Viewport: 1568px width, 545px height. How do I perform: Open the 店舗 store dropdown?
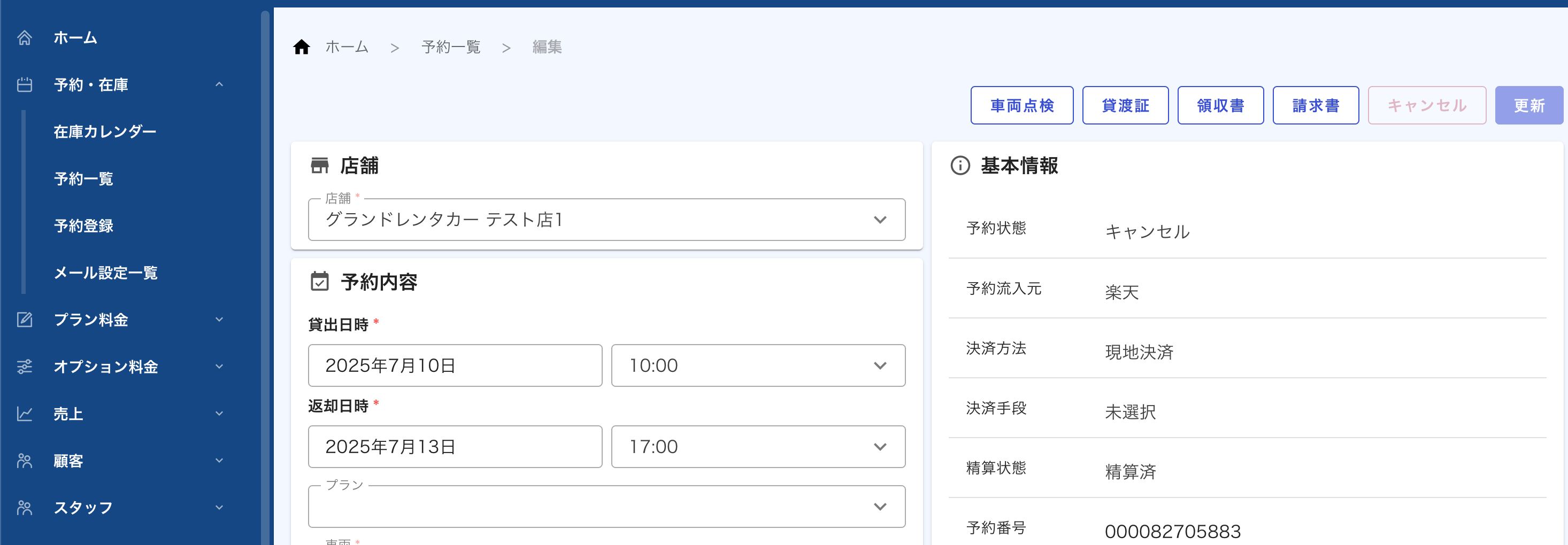tap(606, 220)
